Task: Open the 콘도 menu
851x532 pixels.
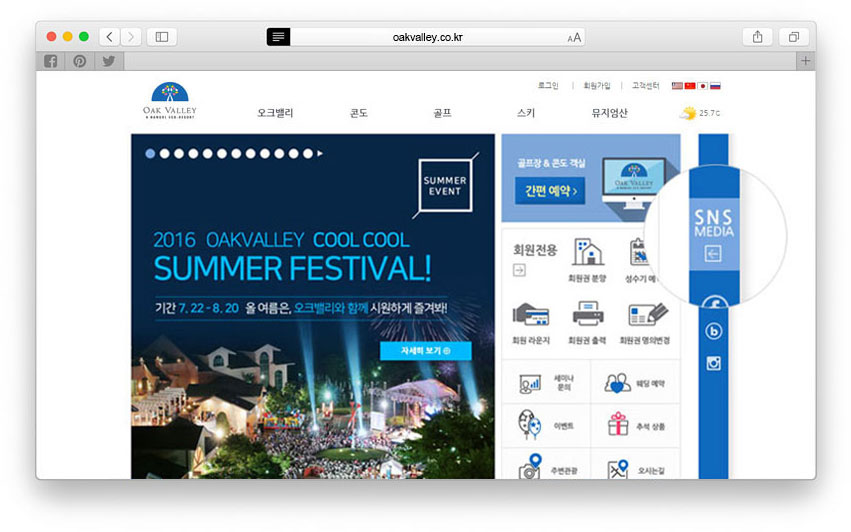Action: (x=358, y=114)
